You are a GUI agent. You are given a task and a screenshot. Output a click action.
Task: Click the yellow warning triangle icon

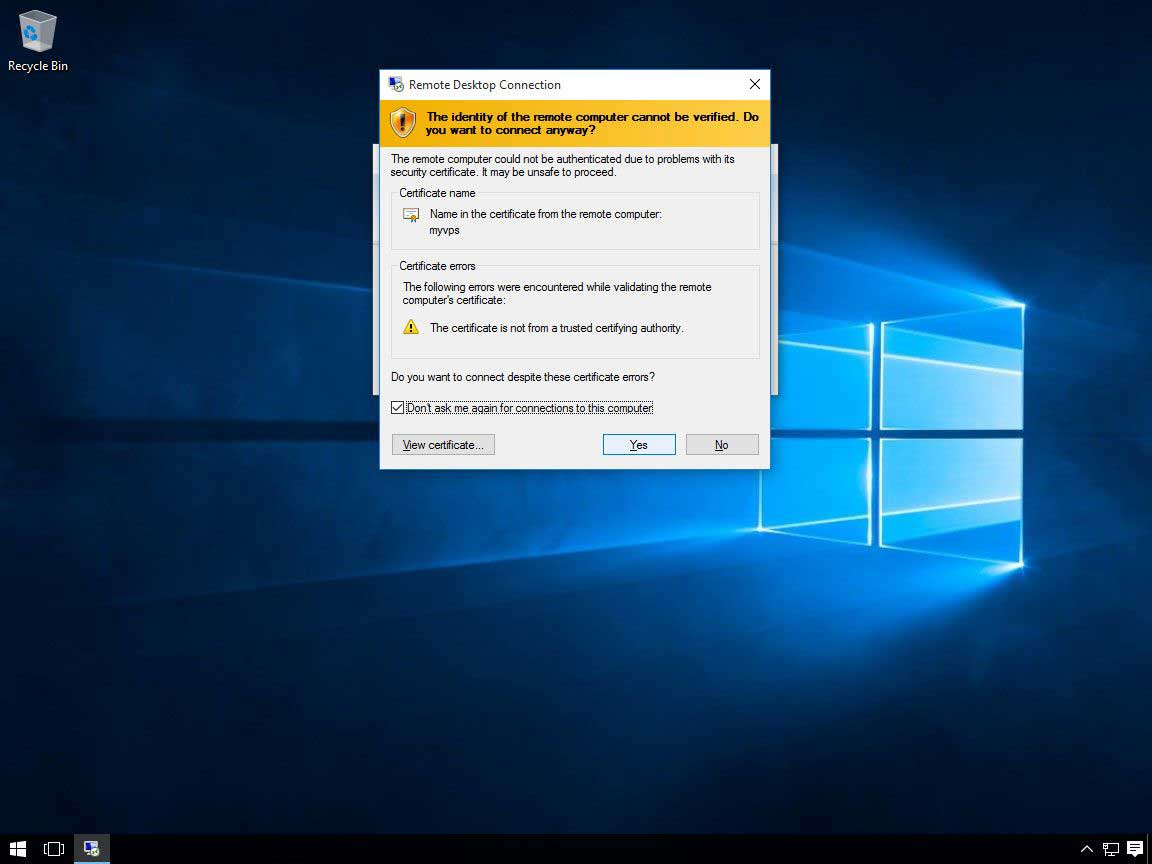tap(411, 327)
